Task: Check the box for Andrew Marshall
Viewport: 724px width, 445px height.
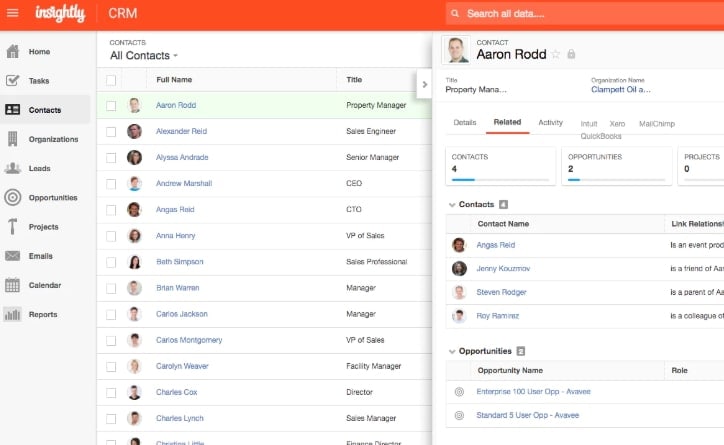Action: tap(111, 184)
